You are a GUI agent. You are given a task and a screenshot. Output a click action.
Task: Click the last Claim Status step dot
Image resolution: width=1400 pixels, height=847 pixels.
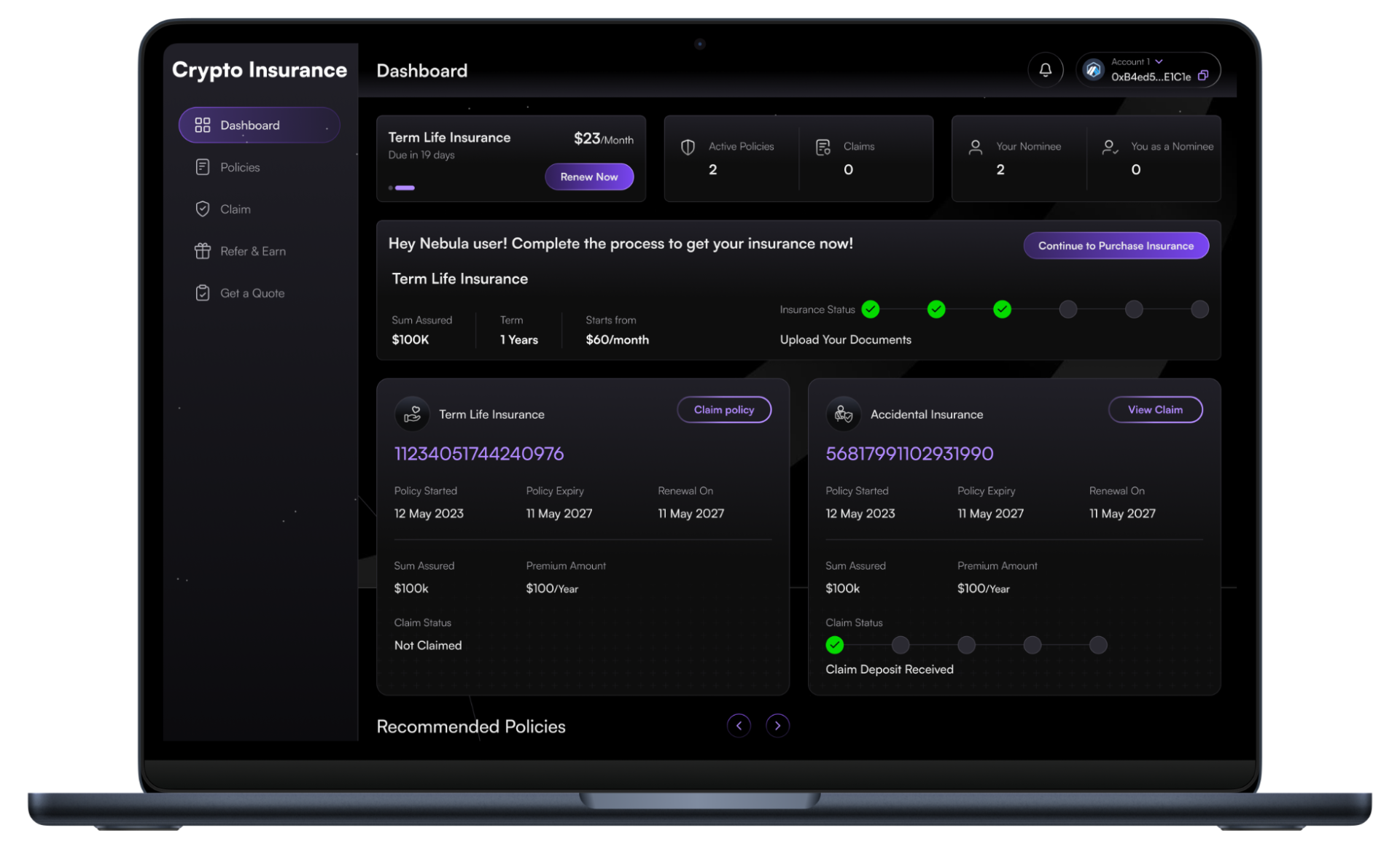pos(1098,645)
